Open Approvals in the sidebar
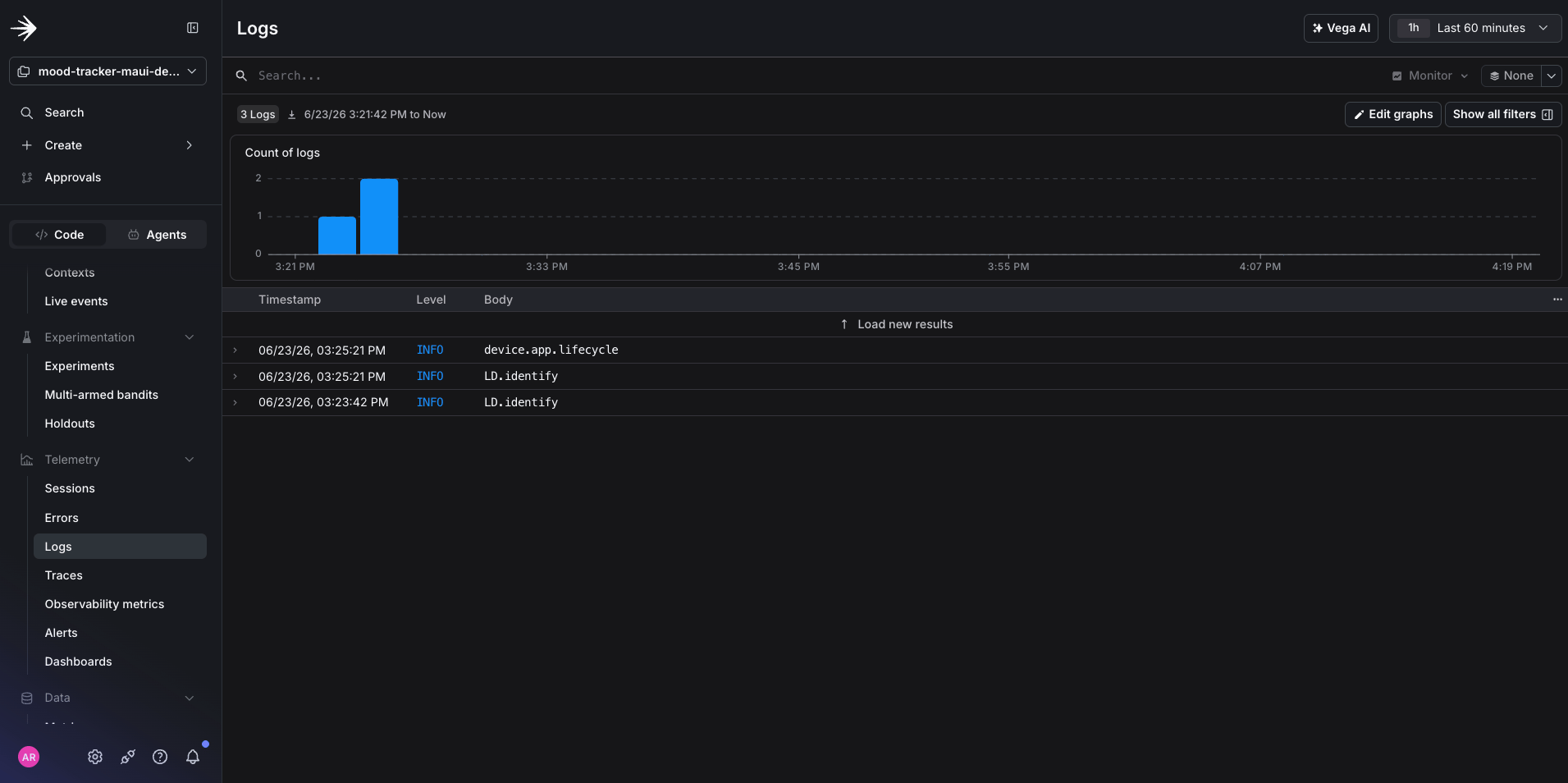This screenshot has height=783, width=1568. pos(72,177)
